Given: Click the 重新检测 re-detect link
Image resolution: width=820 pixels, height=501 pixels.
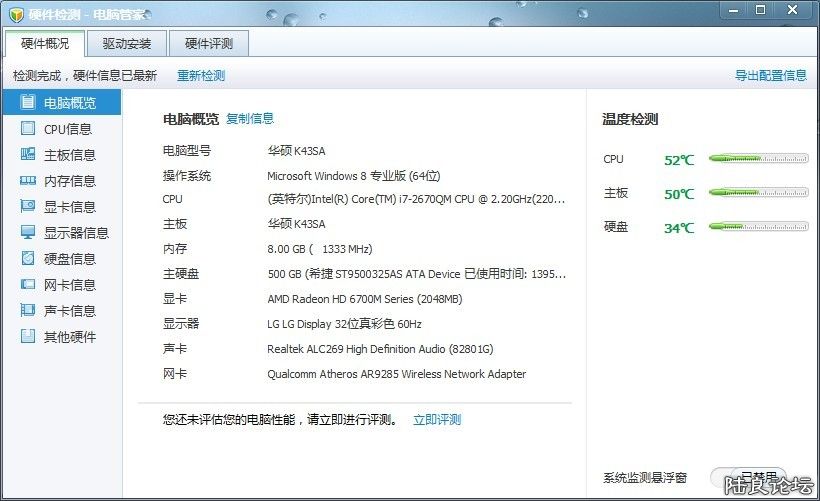Looking at the screenshot, I should pos(201,76).
